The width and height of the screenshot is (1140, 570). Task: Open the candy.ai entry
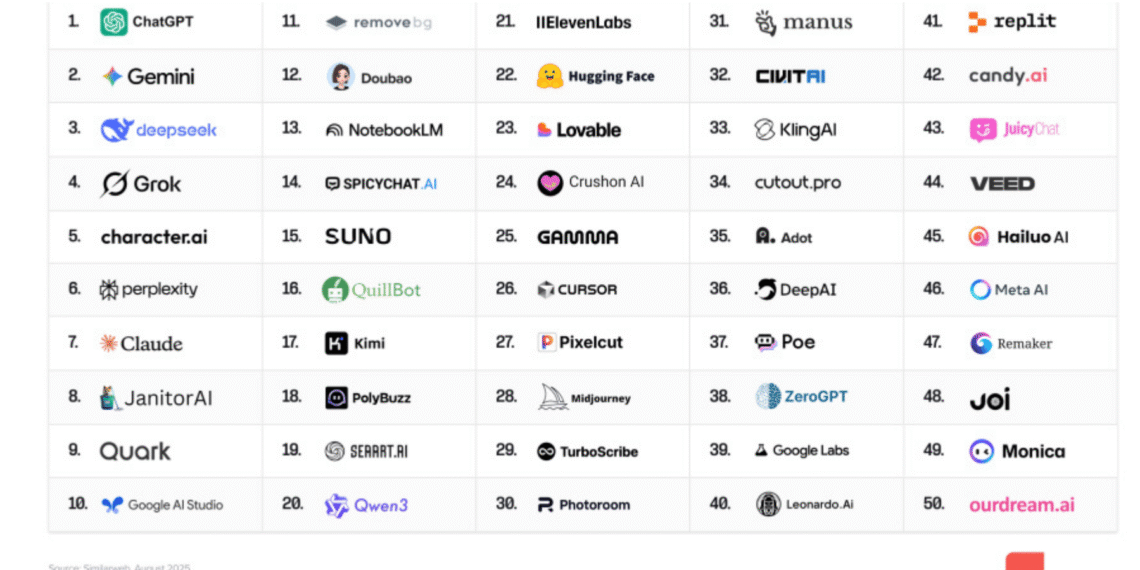click(x=1007, y=76)
